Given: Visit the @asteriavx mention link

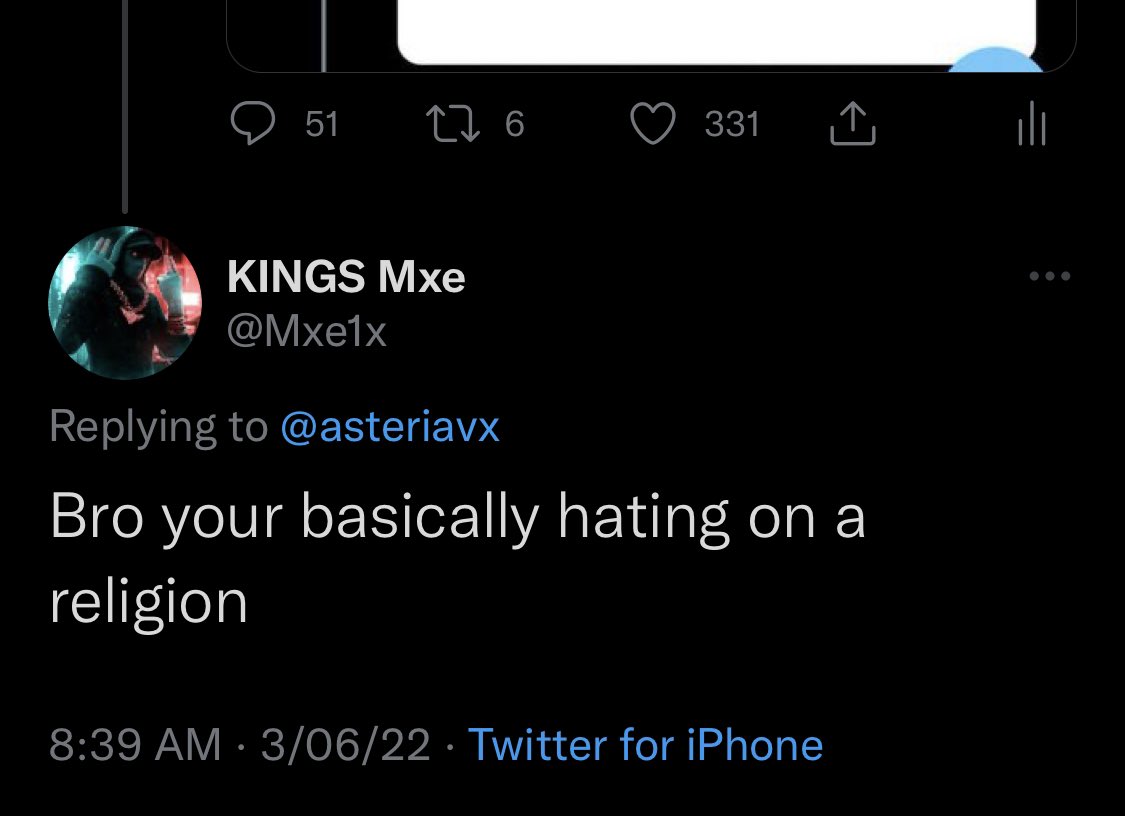Looking at the screenshot, I should point(390,427).
